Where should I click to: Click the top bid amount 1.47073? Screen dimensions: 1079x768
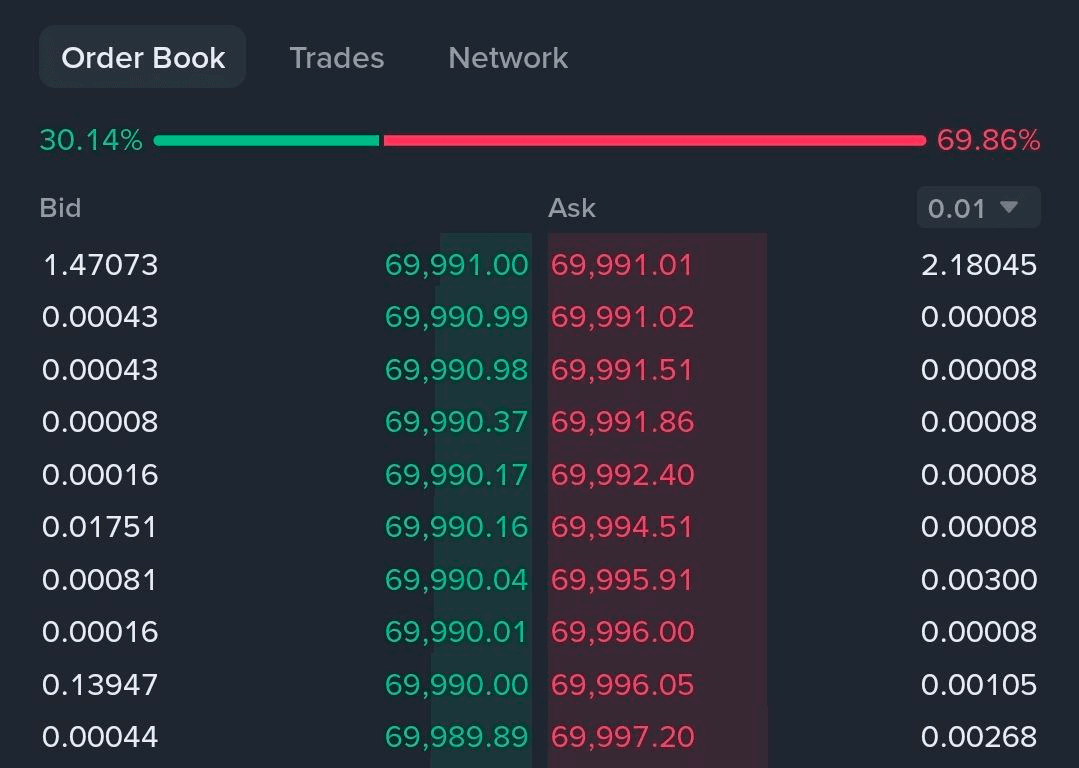coord(100,265)
